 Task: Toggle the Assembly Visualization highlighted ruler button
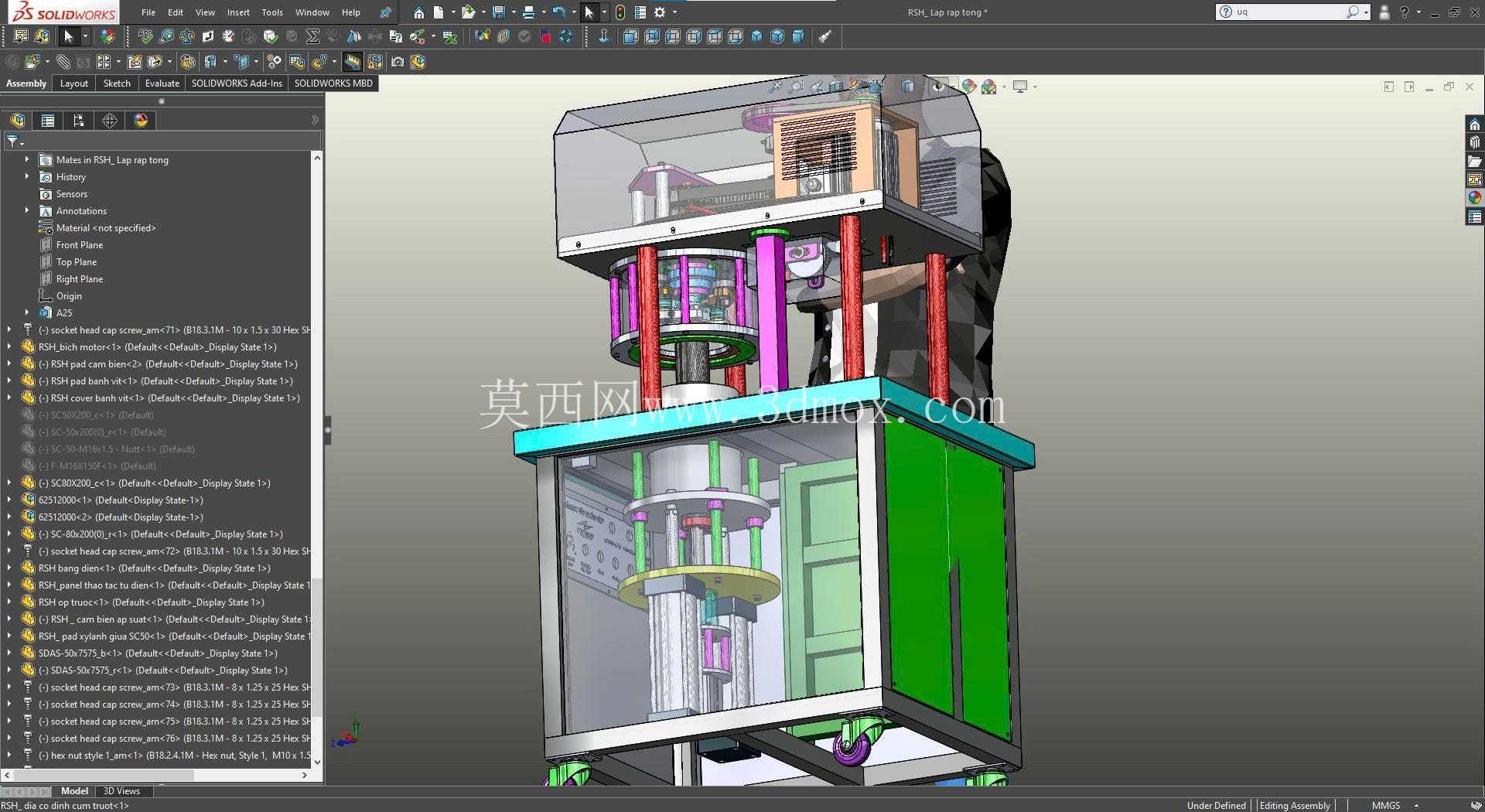pyautogui.click(x=353, y=62)
